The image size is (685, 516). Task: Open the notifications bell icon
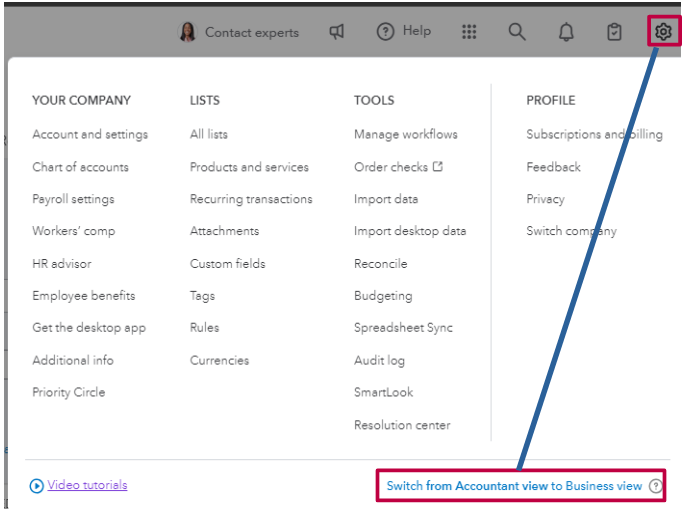click(566, 32)
